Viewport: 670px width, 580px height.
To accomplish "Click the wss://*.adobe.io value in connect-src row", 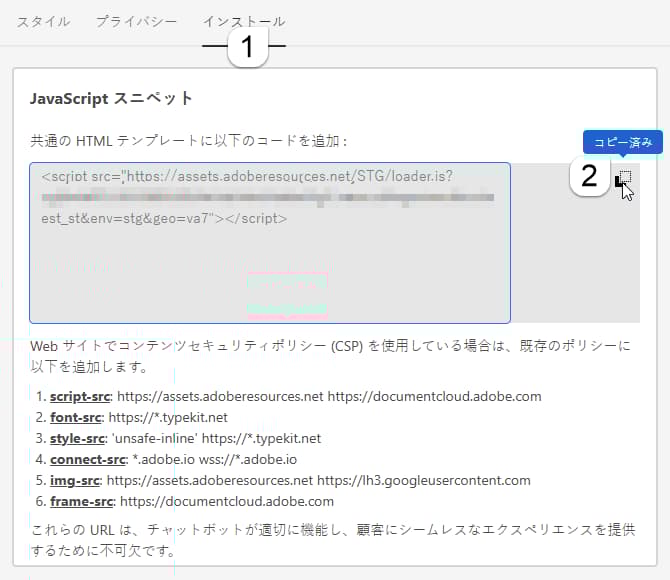I will coord(248,459).
